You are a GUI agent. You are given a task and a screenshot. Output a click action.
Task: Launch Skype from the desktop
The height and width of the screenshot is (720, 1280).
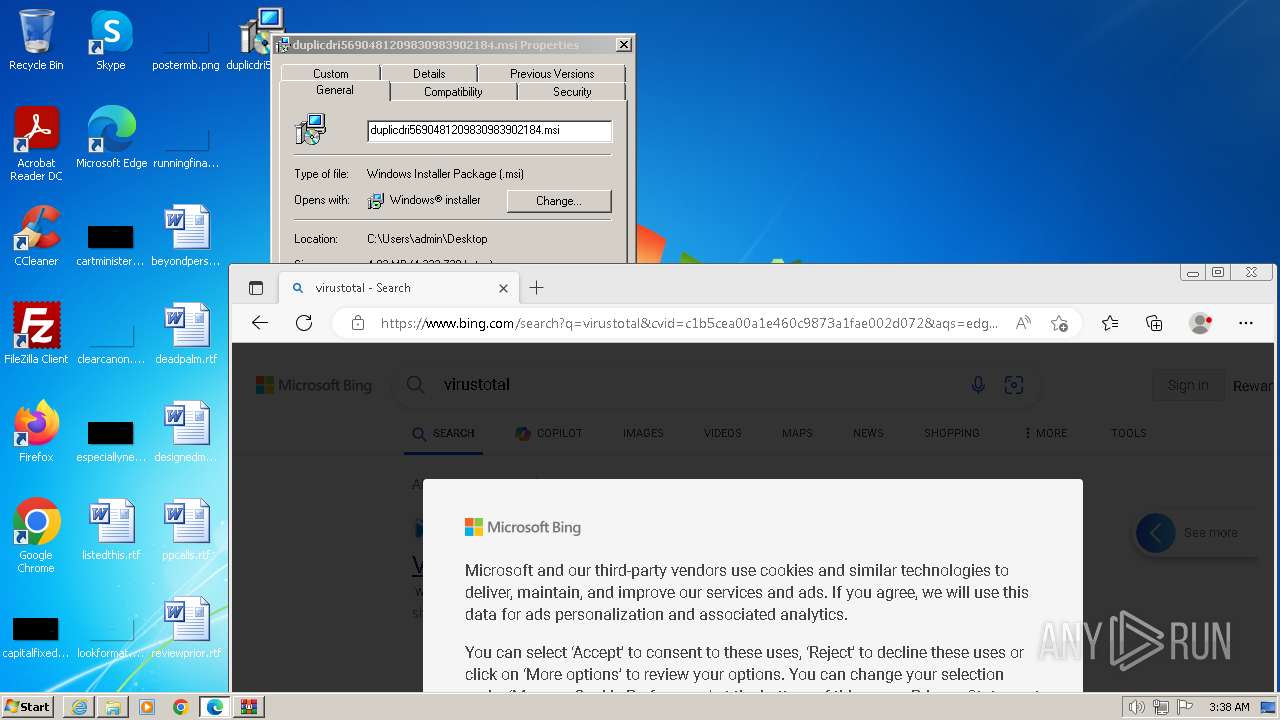(111, 40)
